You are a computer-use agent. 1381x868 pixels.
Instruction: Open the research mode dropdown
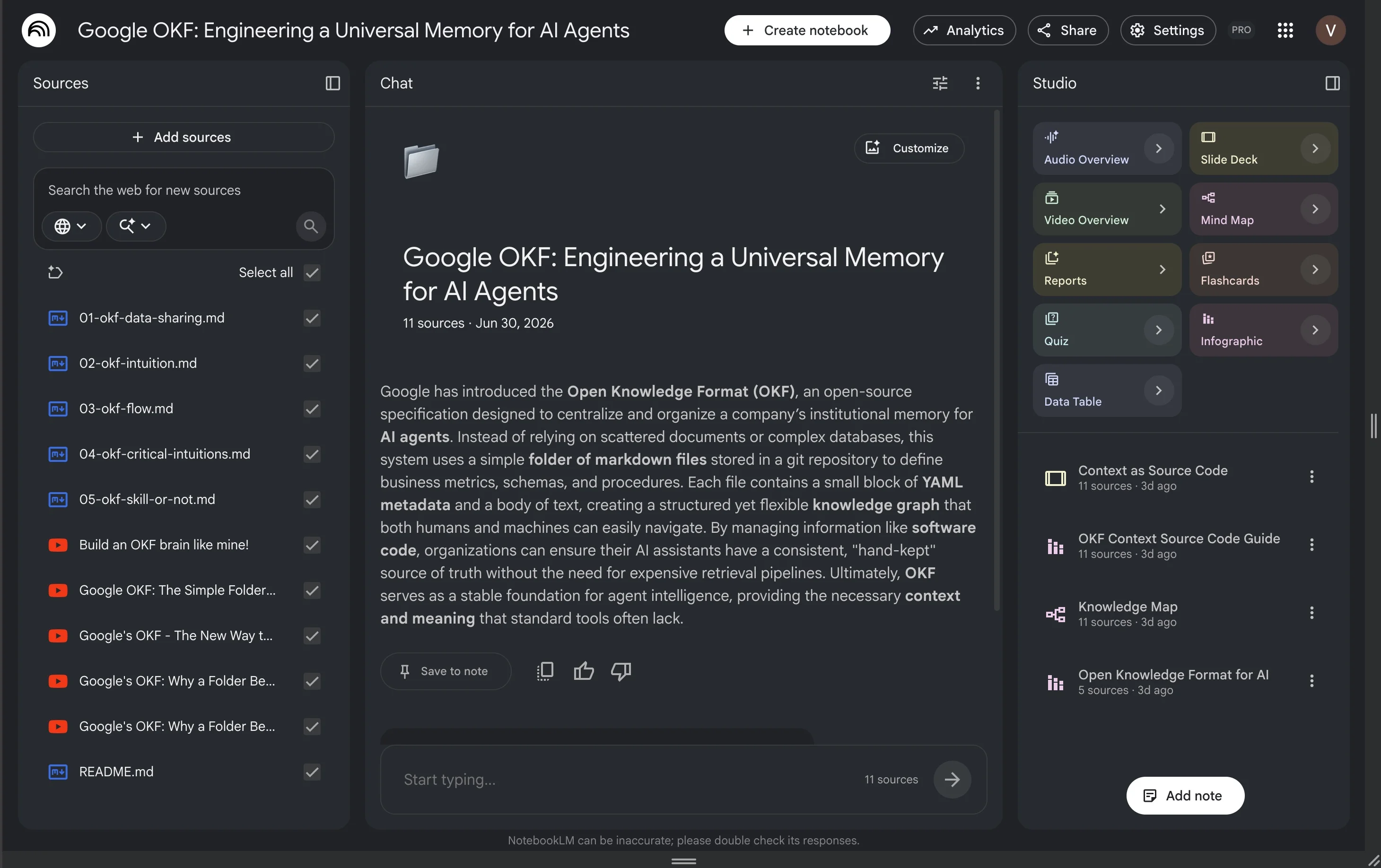click(x=136, y=226)
